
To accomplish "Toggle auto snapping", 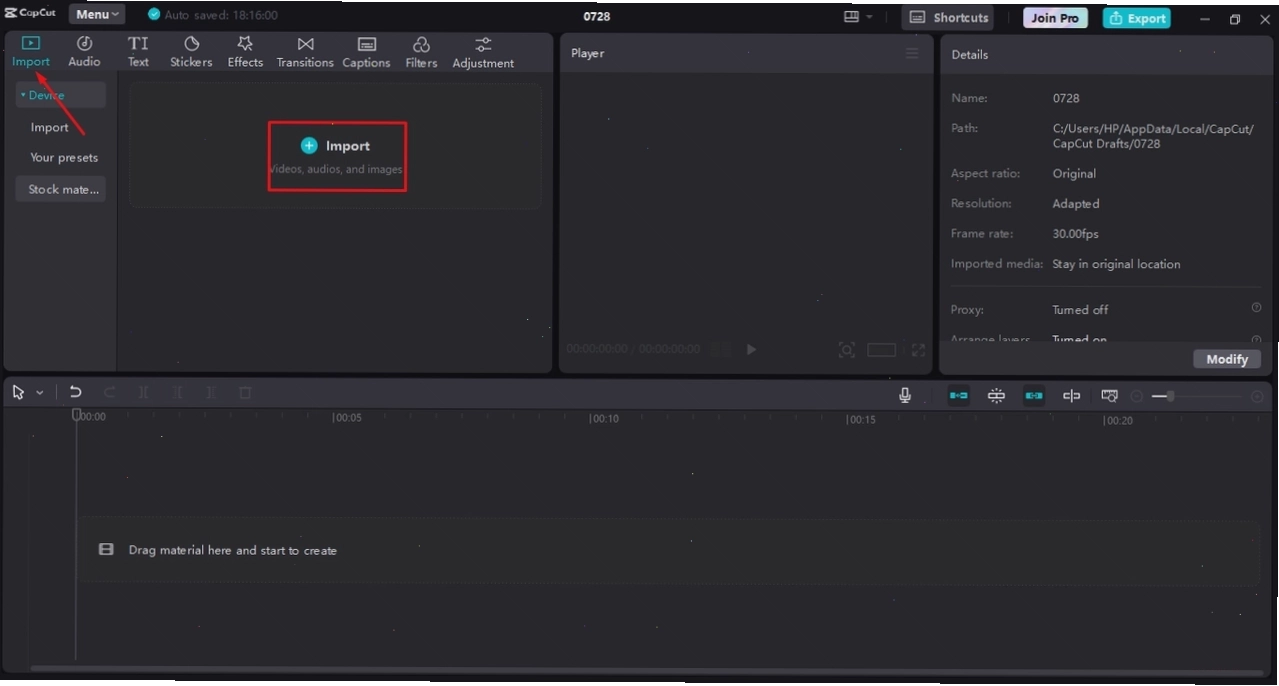I will tap(996, 395).
